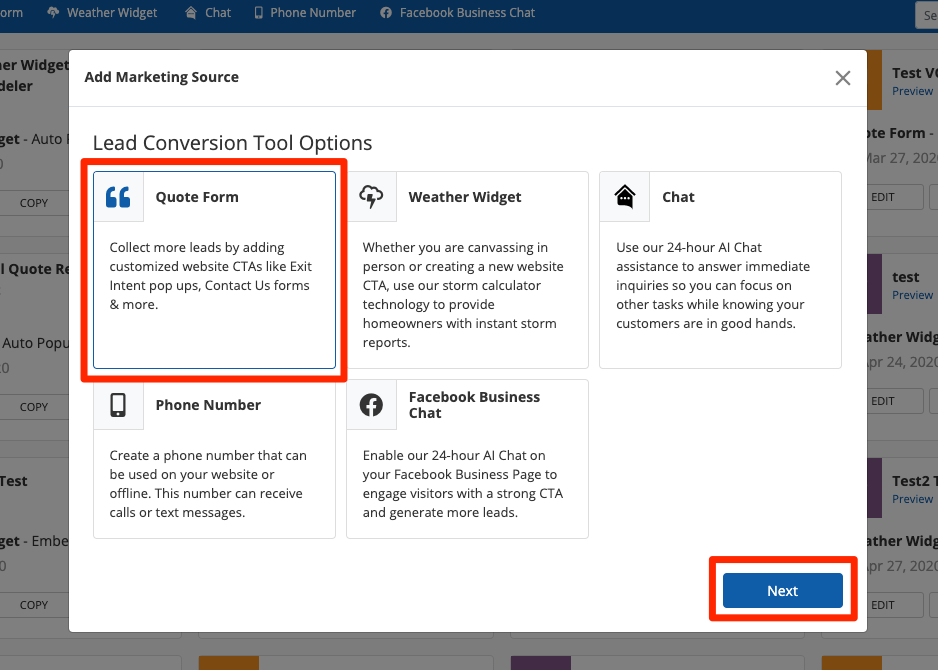Open the Phone Number tab in top bar
Screen dimensions: 938x670
(x=312, y=13)
